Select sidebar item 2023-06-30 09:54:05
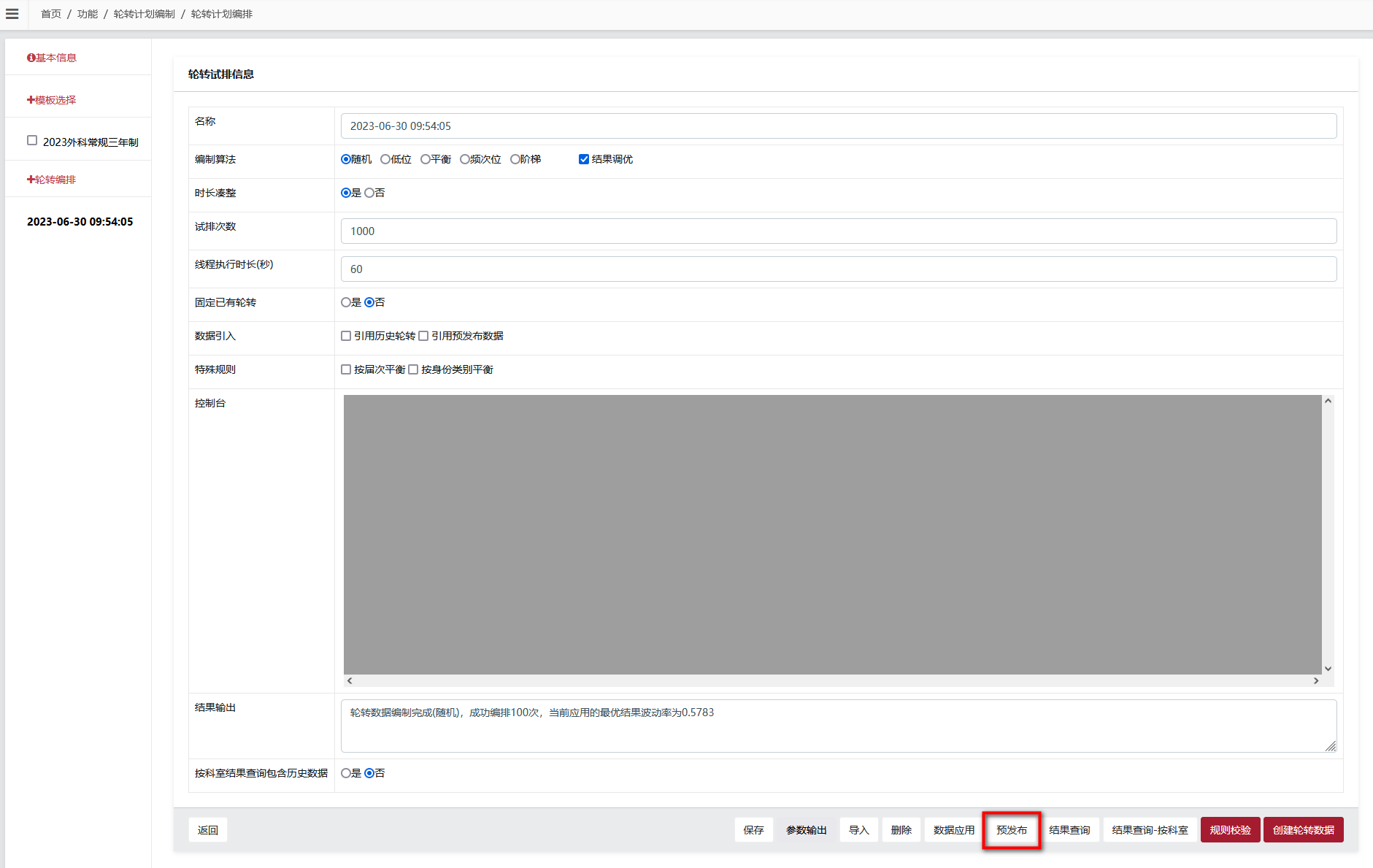This screenshot has height=868, width=1373. pos(80,222)
